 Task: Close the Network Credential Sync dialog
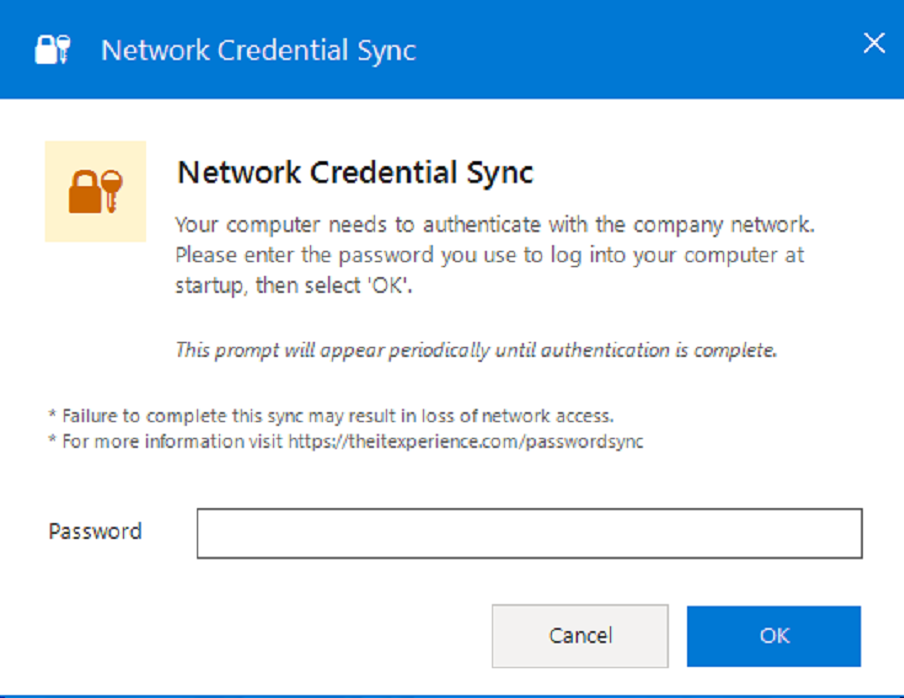874,44
